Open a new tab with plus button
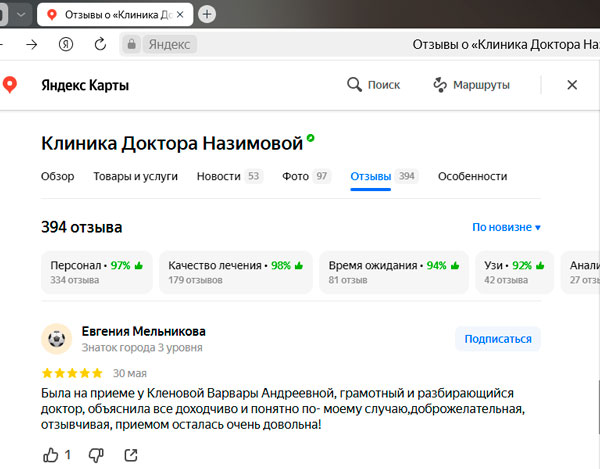The image size is (600, 469). coord(207,15)
